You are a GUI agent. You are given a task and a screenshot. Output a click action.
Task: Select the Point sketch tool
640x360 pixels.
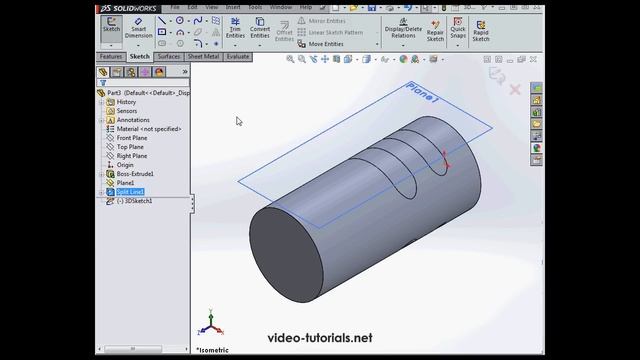tap(216, 43)
